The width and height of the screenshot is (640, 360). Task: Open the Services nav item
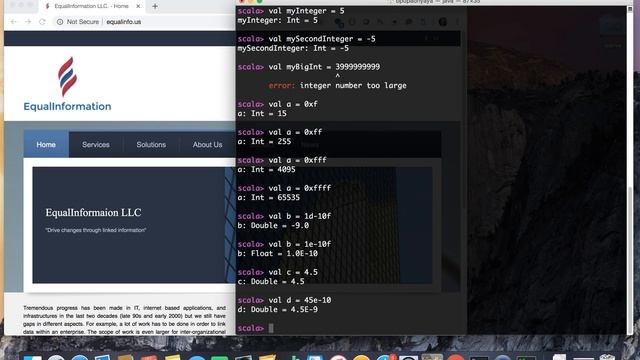point(96,144)
